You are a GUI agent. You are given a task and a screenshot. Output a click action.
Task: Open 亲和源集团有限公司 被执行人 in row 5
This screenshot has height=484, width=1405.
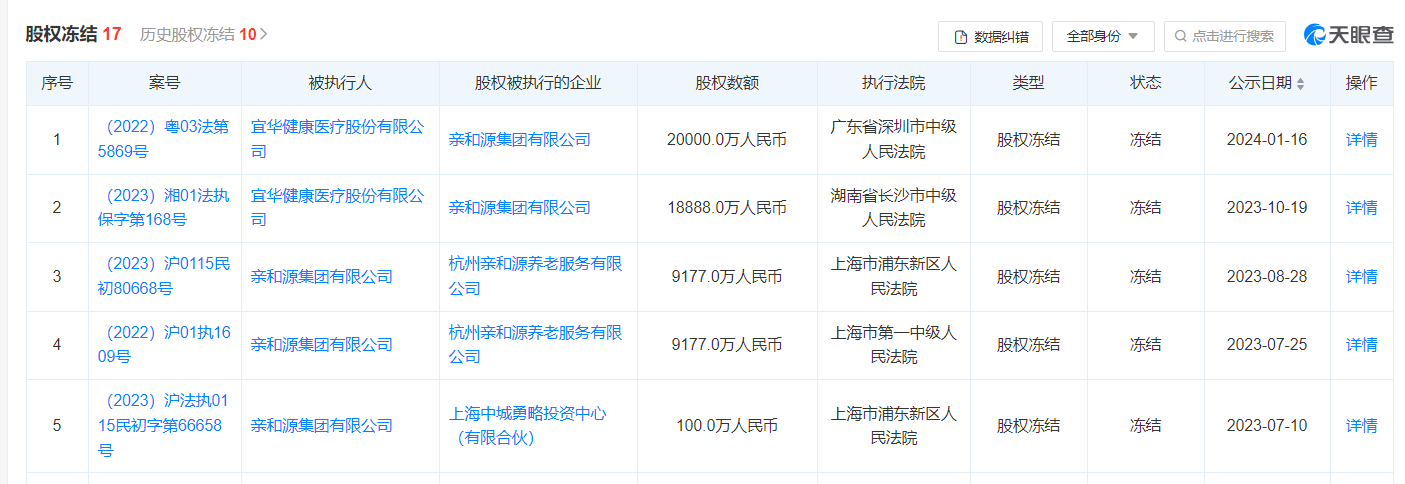pos(321,426)
